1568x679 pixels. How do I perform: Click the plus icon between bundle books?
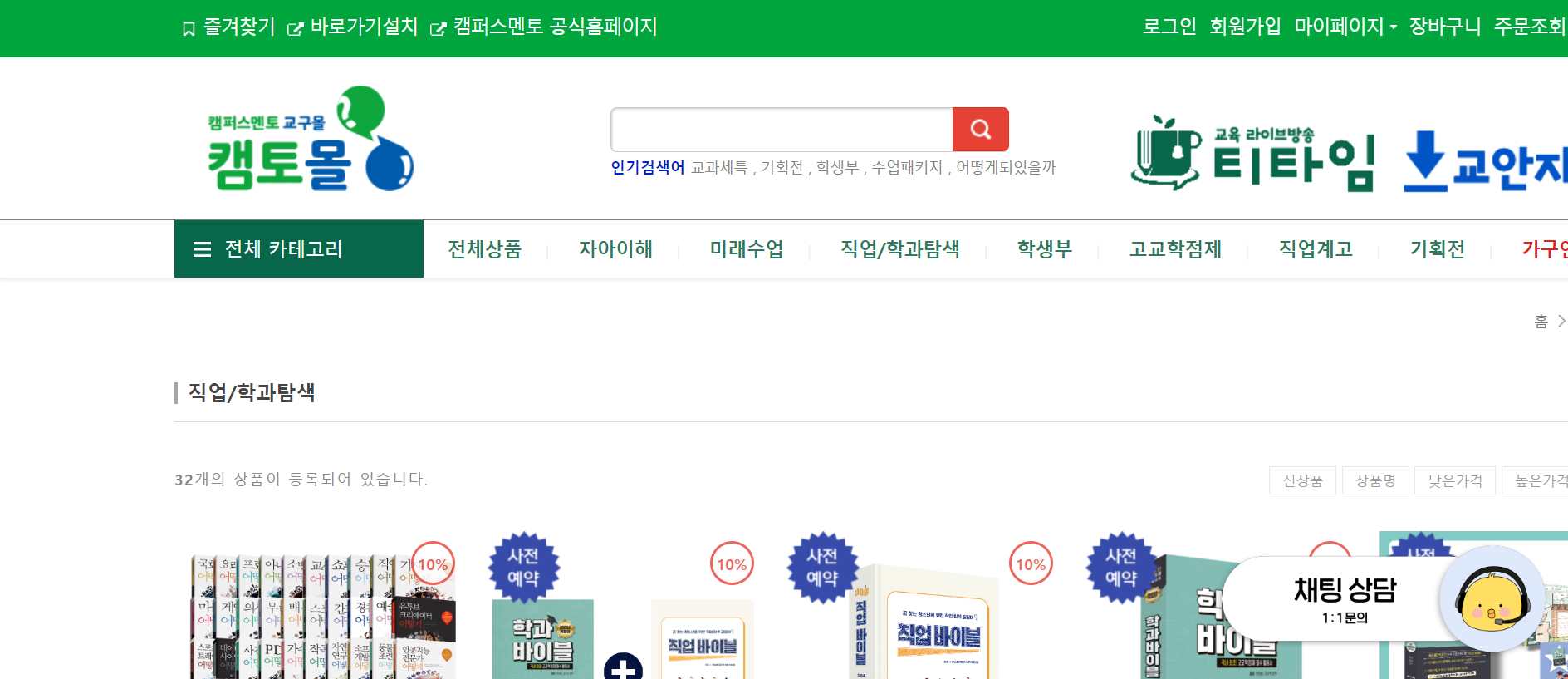pos(623,667)
